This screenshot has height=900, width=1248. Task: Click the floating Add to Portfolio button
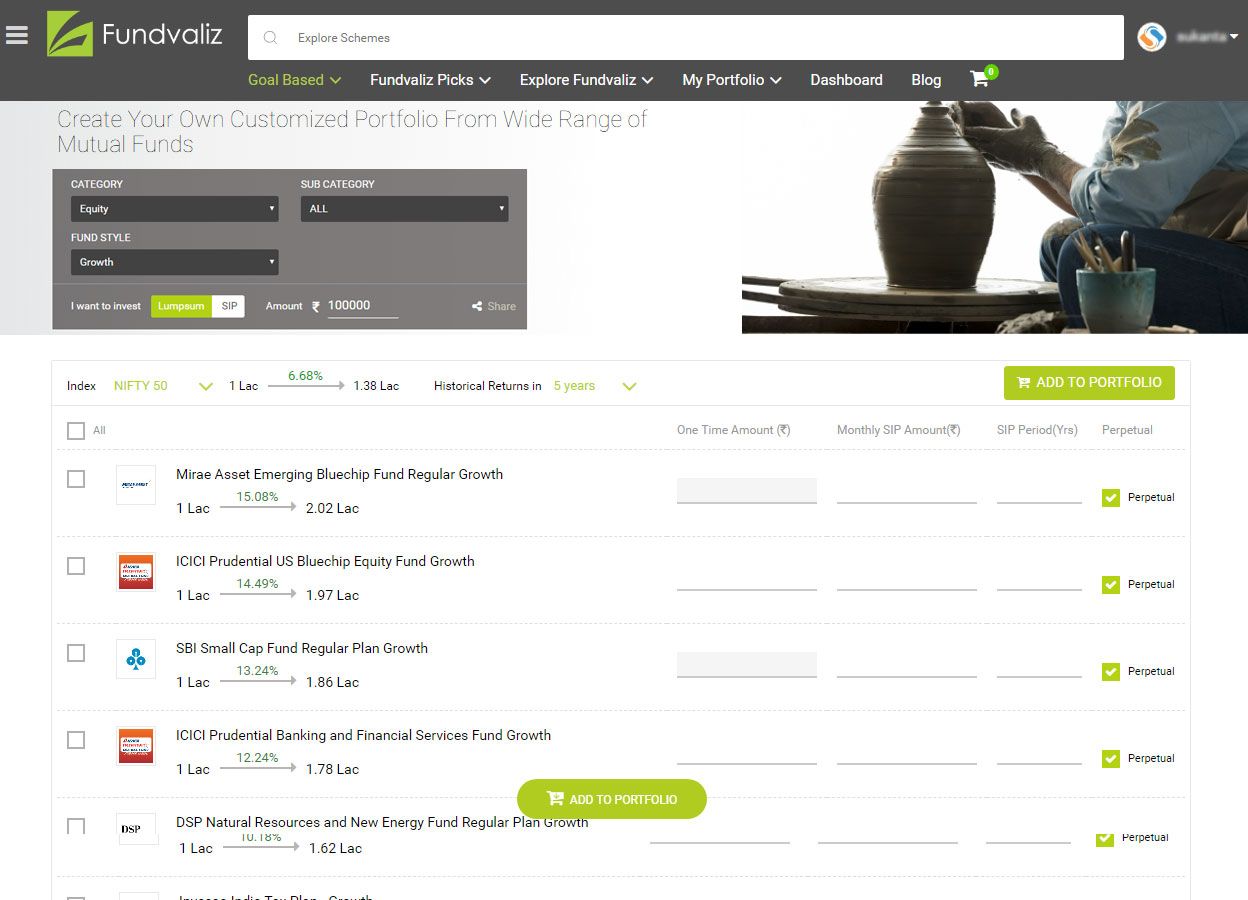tap(612, 799)
